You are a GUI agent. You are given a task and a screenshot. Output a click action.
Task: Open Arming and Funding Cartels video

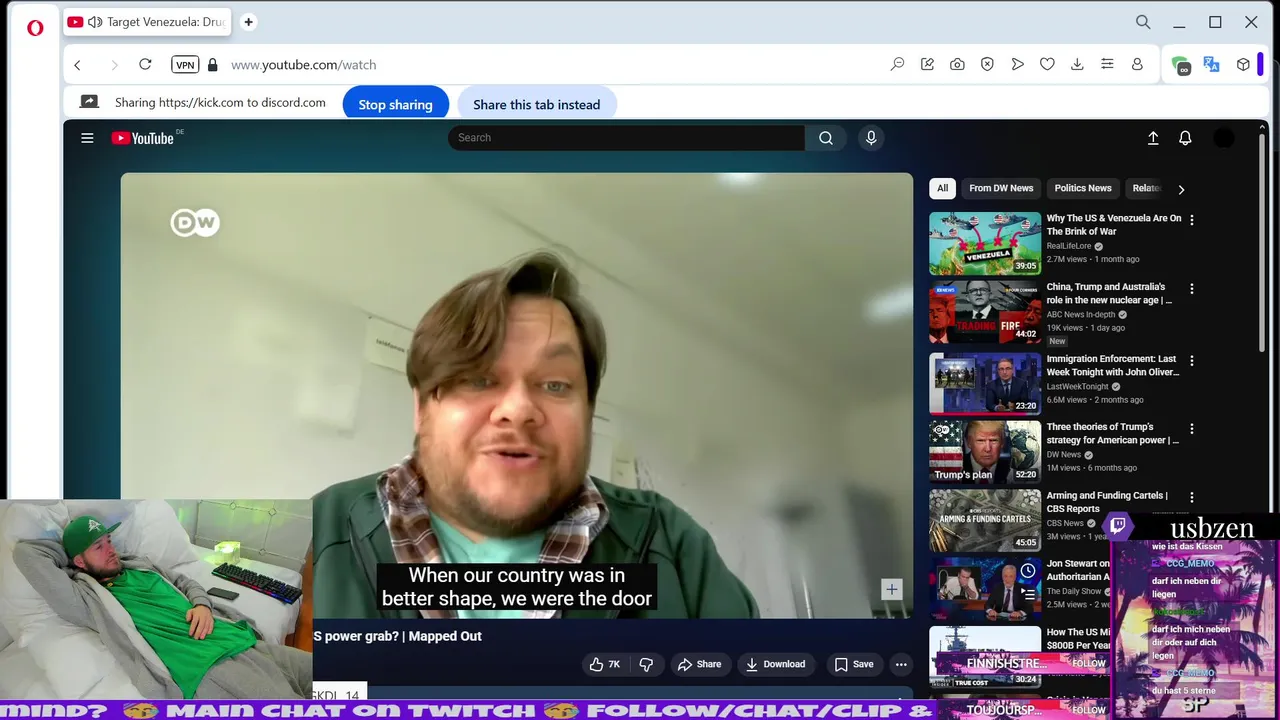pos(985,520)
